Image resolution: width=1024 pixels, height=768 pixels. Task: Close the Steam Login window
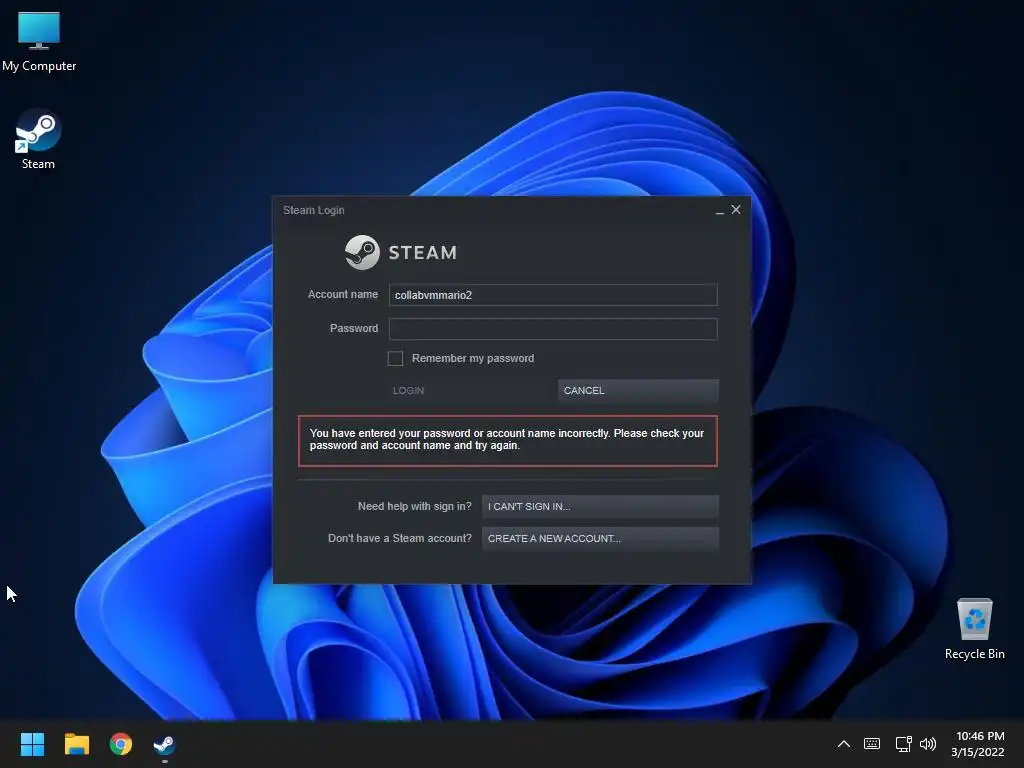tap(736, 210)
